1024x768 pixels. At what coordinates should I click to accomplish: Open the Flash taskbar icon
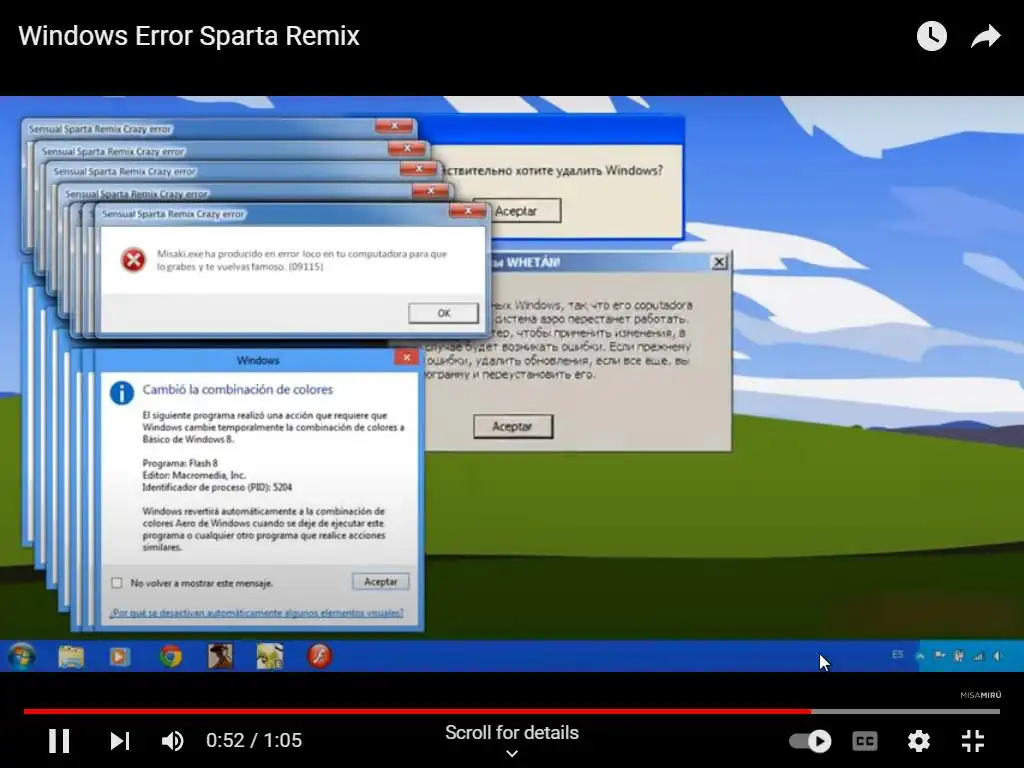point(319,656)
